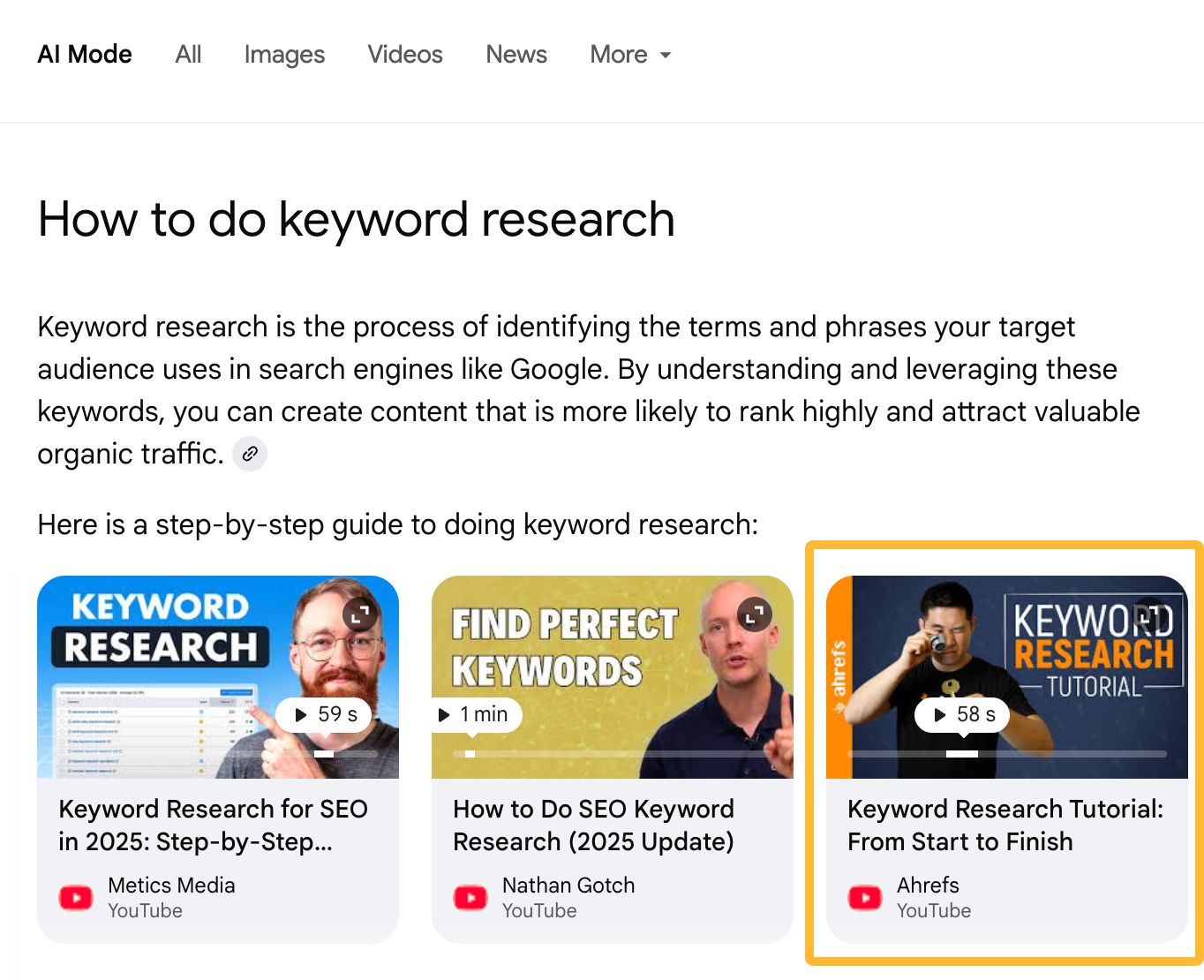Click the expand icon on the Keyword Research thumbnail
Viewport: 1204px width, 980px height.
359,614
